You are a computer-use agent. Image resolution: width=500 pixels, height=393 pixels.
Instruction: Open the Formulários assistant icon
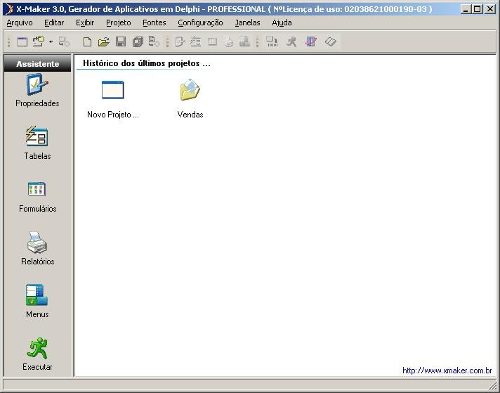(x=37, y=189)
